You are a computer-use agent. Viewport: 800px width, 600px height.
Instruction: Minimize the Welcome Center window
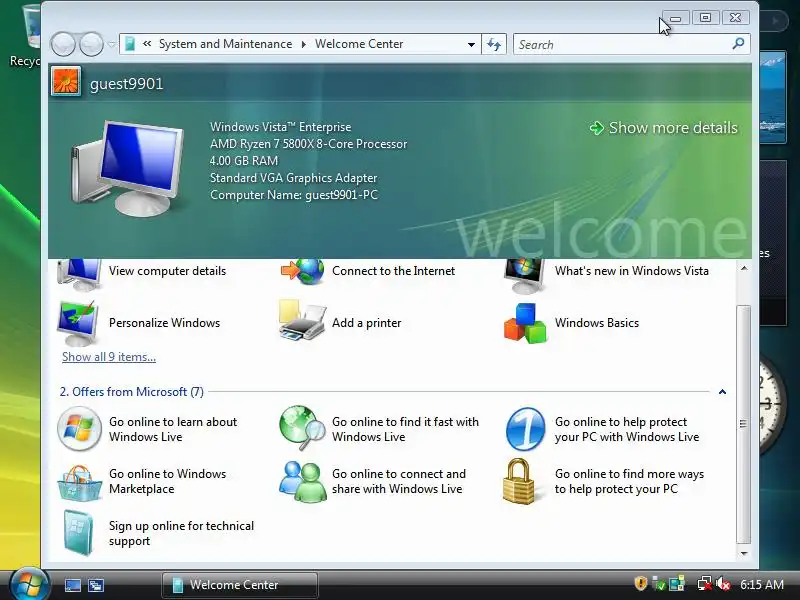(x=676, y=18)
